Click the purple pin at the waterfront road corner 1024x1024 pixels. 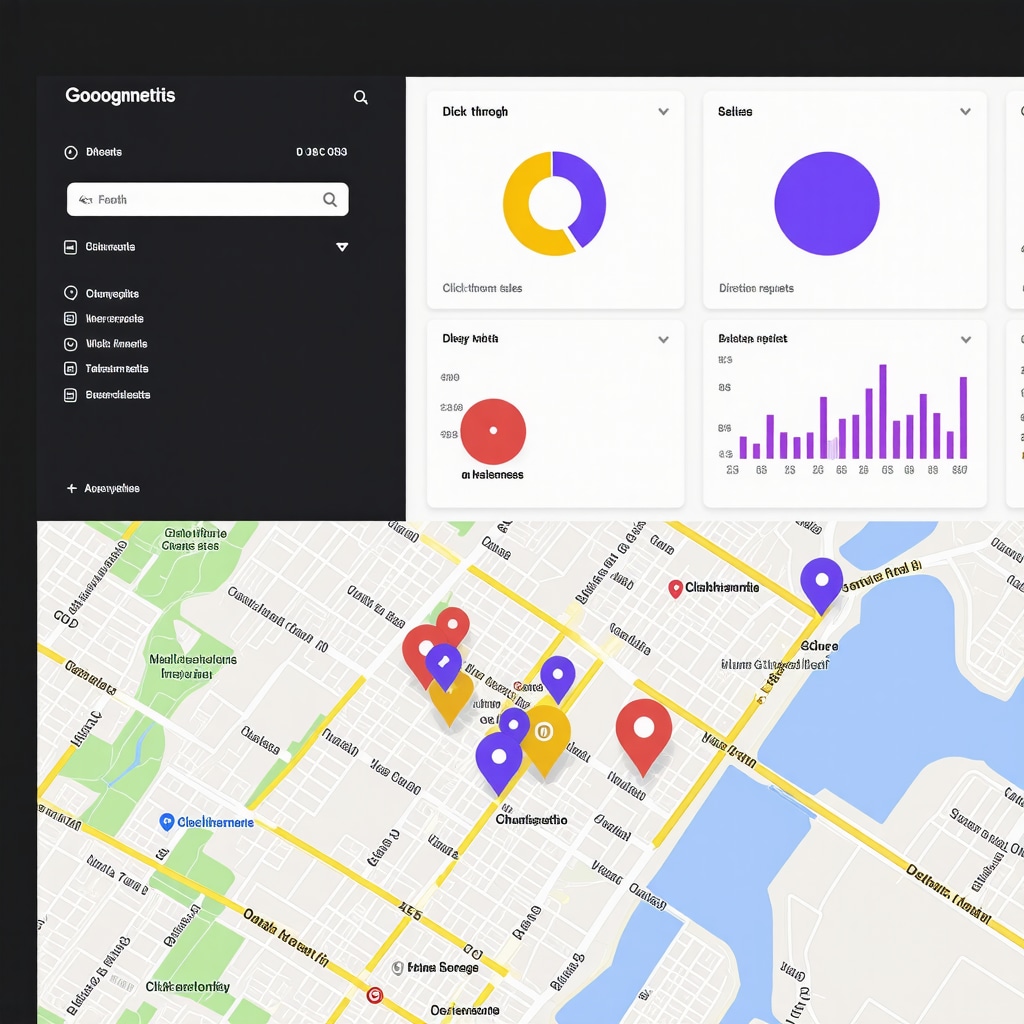822,584
